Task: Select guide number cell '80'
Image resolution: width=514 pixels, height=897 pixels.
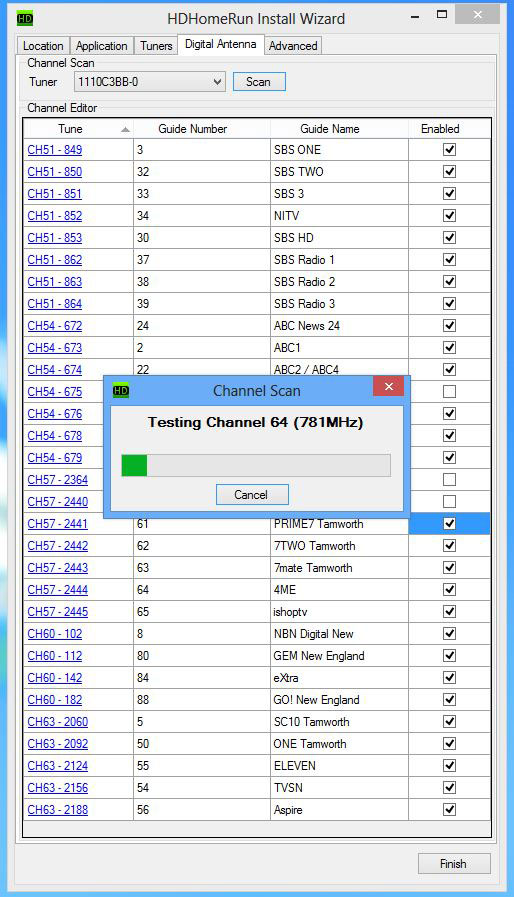Action: click(202, 656)
